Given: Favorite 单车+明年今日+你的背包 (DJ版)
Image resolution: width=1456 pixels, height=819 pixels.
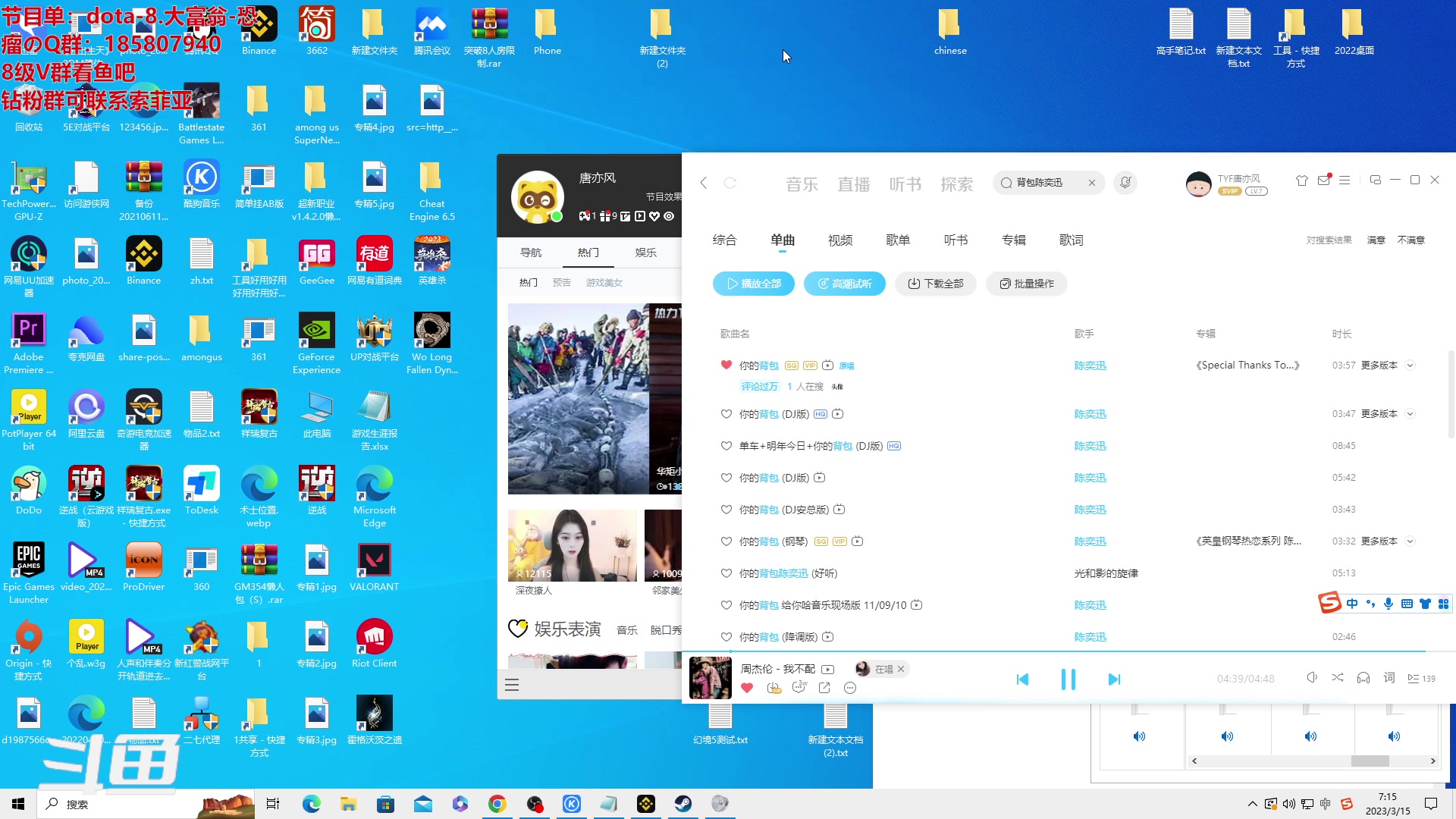Looking at the screenshot, I should 726,446.
